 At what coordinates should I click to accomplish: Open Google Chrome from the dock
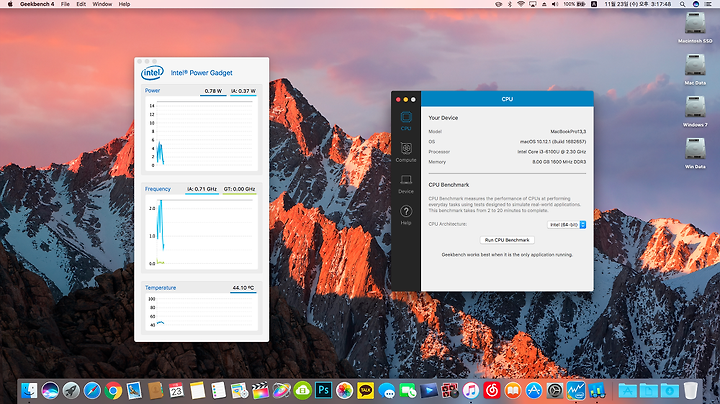(113, 391)
